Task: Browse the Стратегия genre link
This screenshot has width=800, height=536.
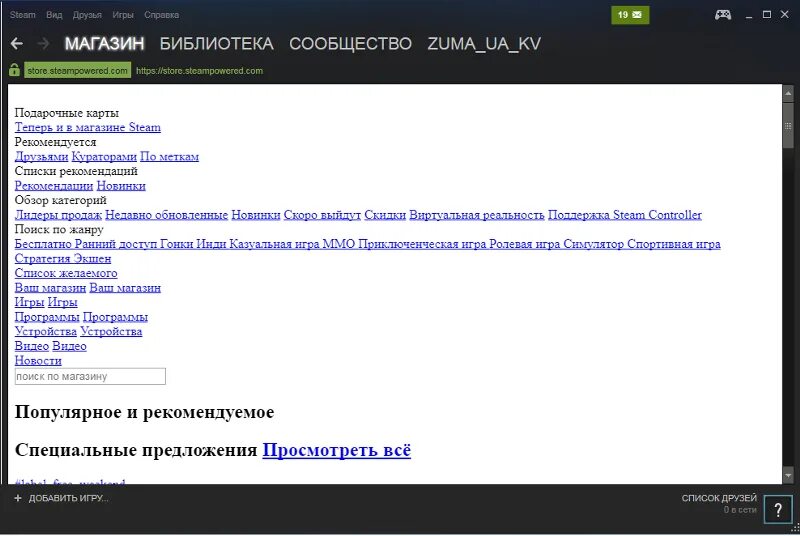Action: [x=42, y=259]
